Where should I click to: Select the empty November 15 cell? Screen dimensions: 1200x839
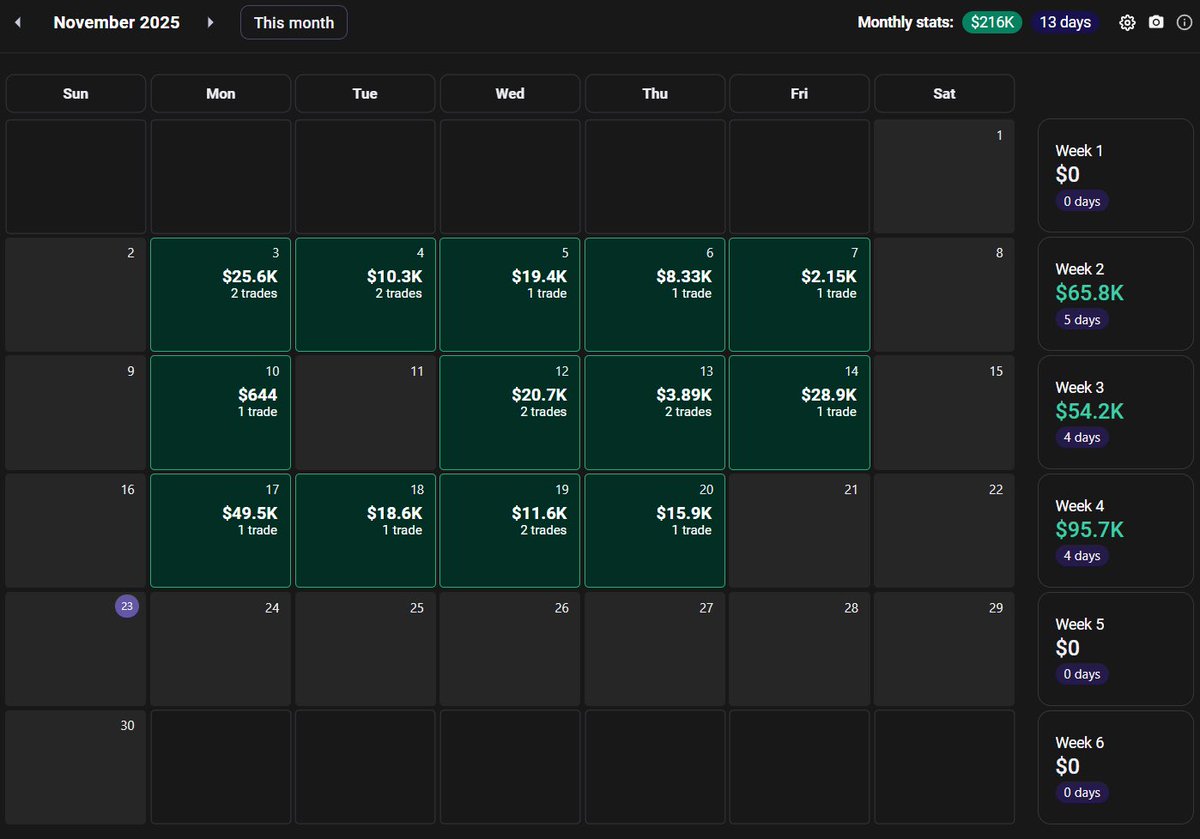(944, 412)
